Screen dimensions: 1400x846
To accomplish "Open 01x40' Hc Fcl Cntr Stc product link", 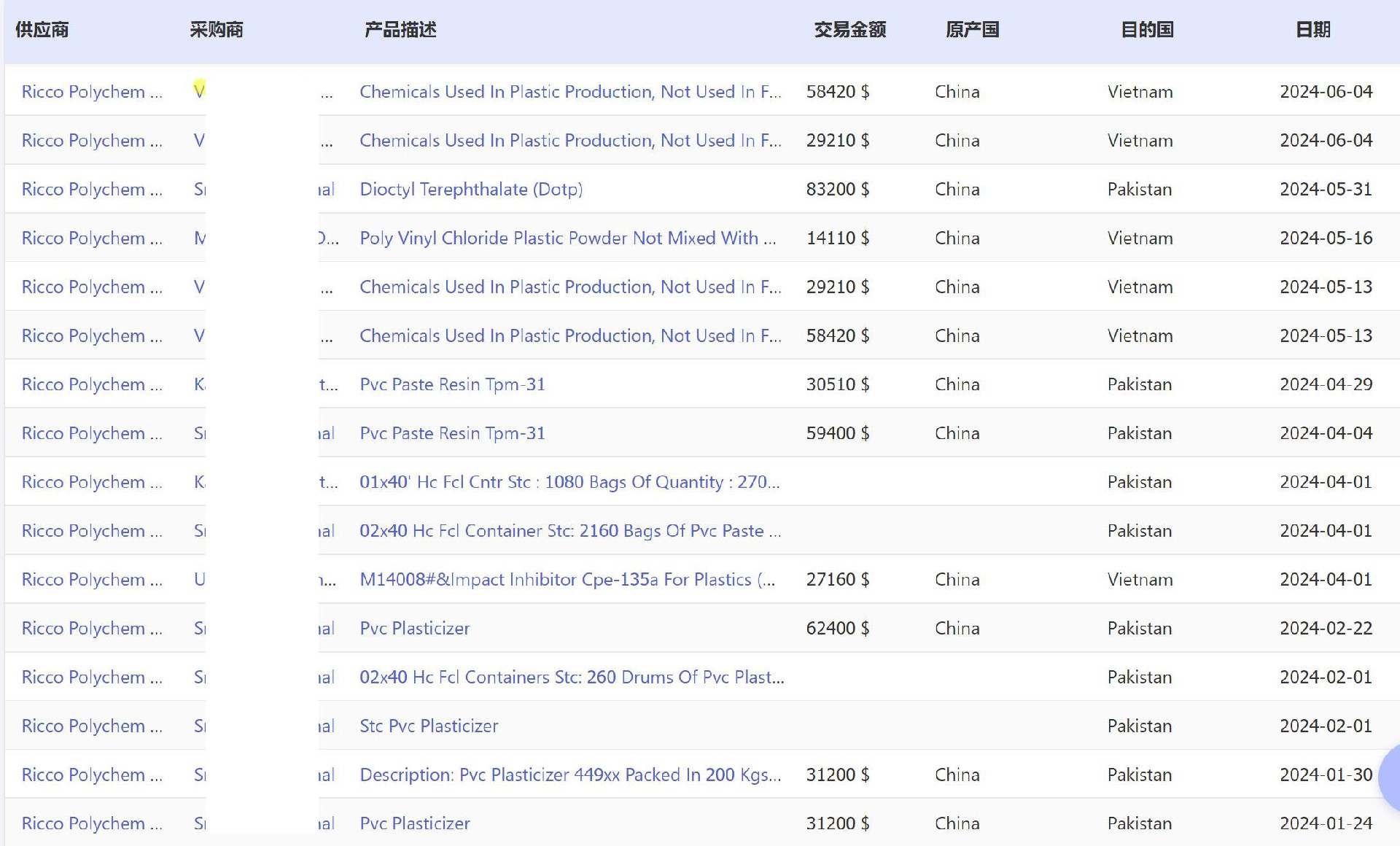I will point(569,482).
